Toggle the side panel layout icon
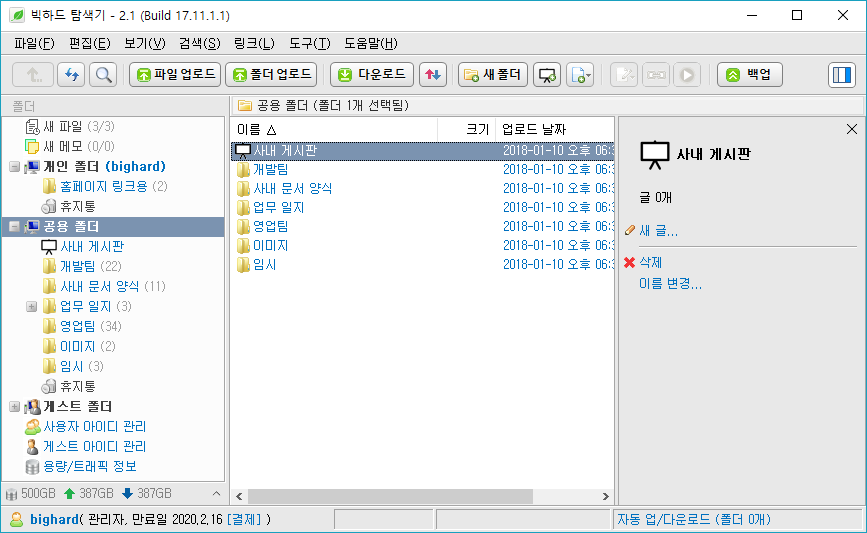Image resolution: width=867 pixels, height=533 pixels. (x=842, y=75)
